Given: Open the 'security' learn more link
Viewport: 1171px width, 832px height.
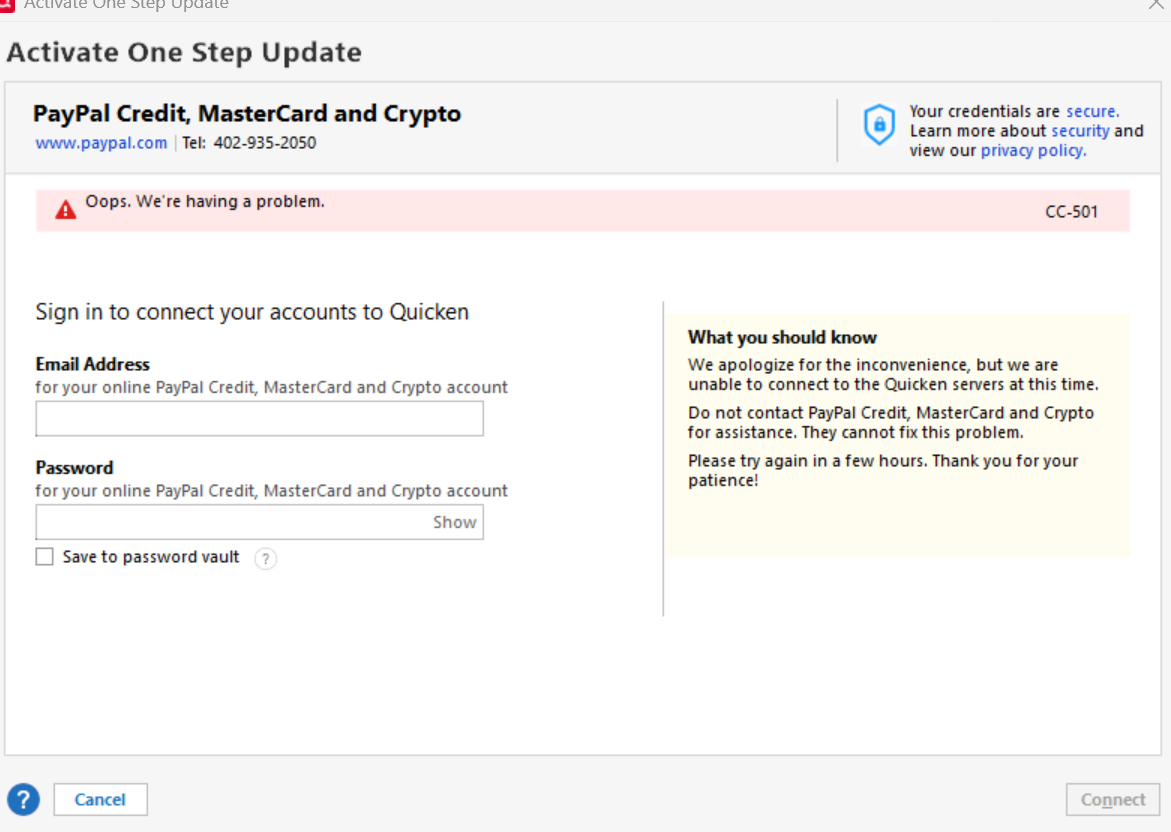Looking at the screenshot, I should click(1081, 131).
